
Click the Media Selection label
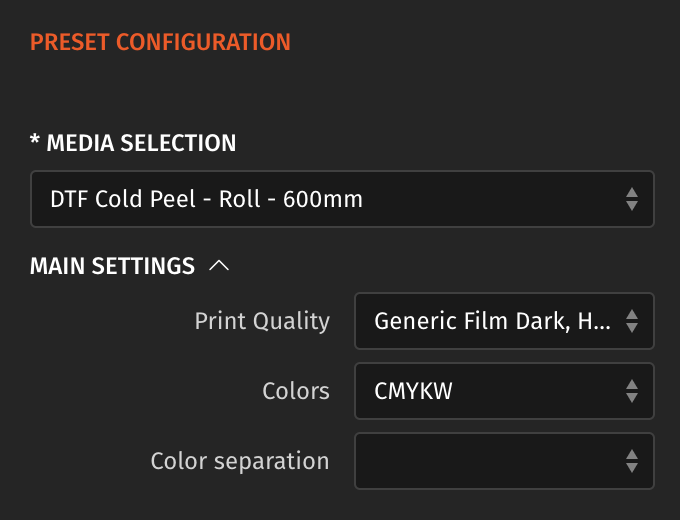[x=141, y=143]
